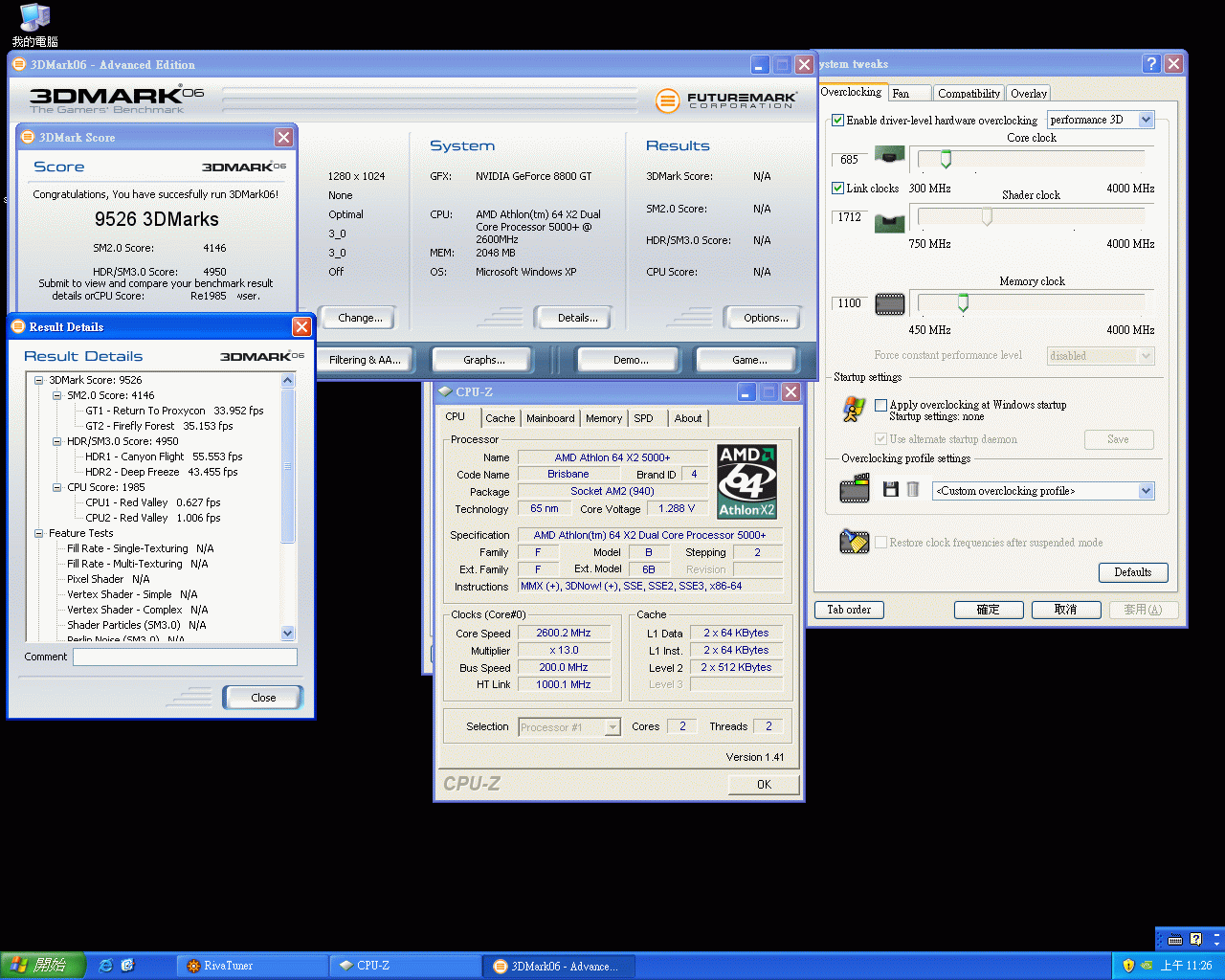Screen dimensions: 1225x980
Task: Click the 3DMark06 title bar orange icon
Action: pos(19,64)
